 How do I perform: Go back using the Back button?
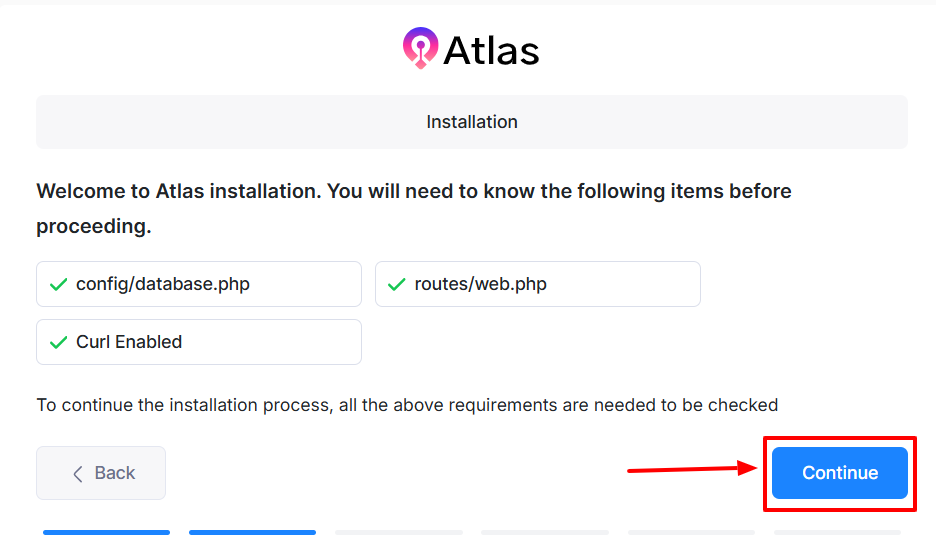(101, 473)
